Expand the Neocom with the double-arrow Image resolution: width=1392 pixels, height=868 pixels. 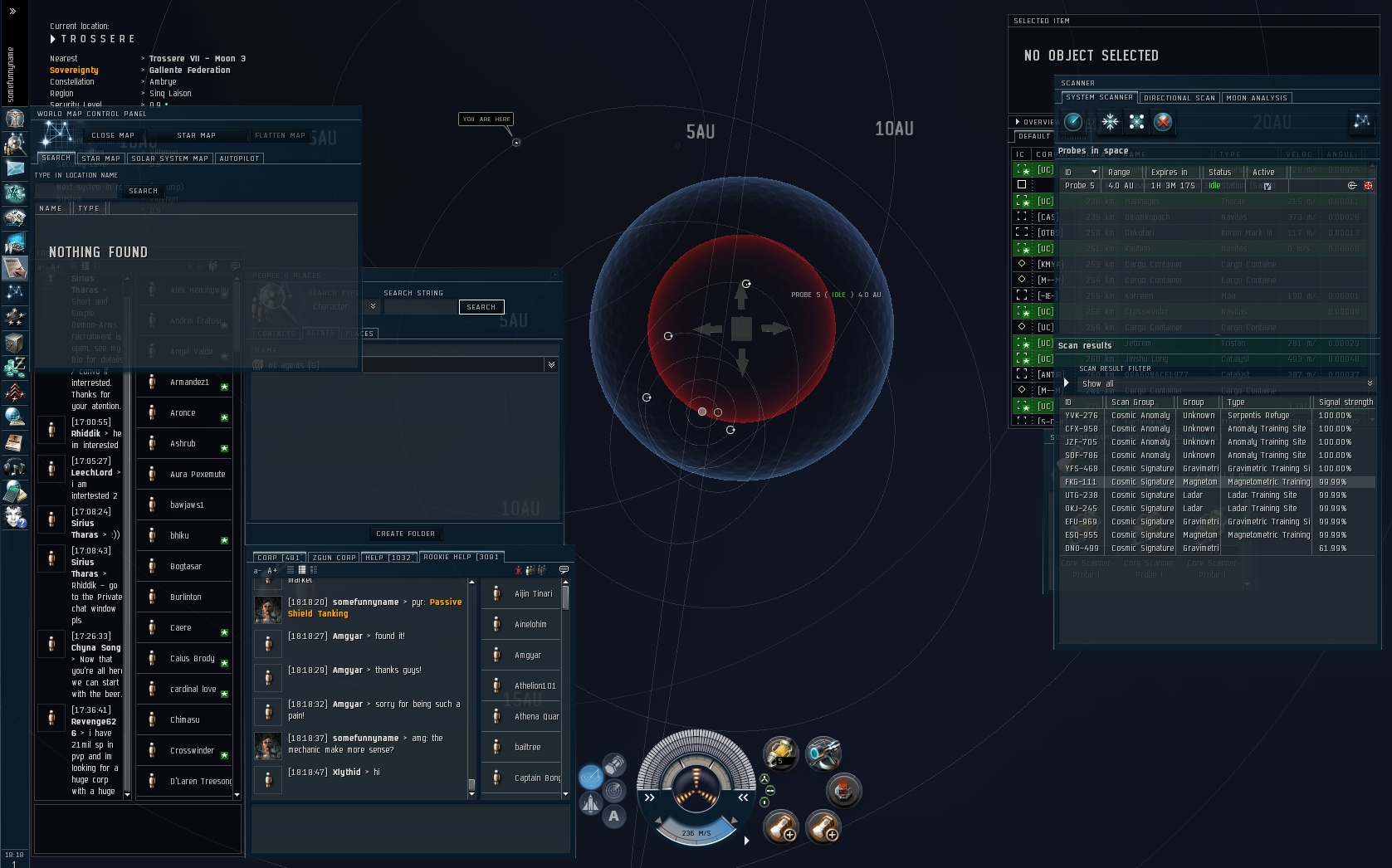coord(12,11)
